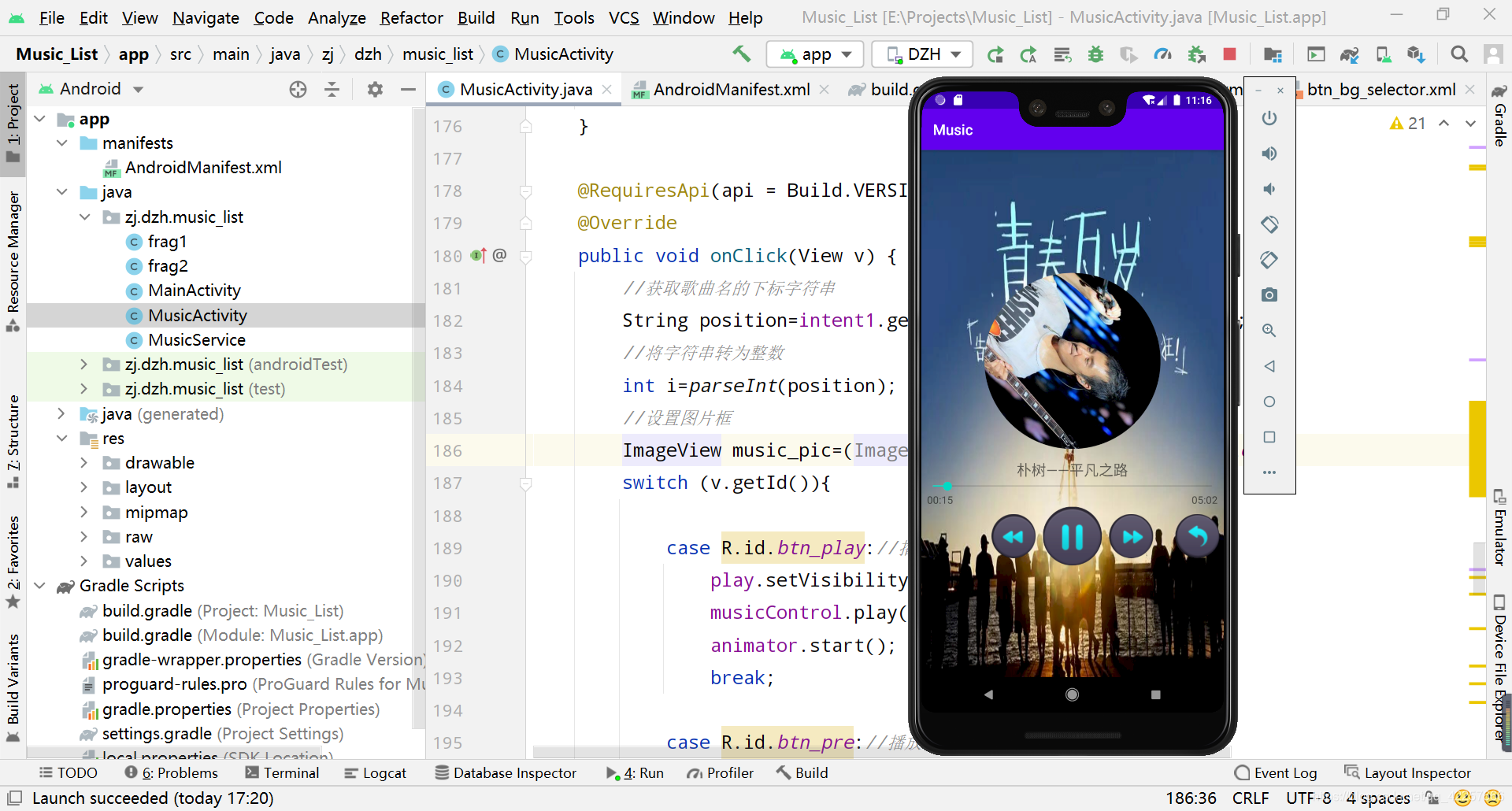Click the song progress seek bar

[1072, 487]
